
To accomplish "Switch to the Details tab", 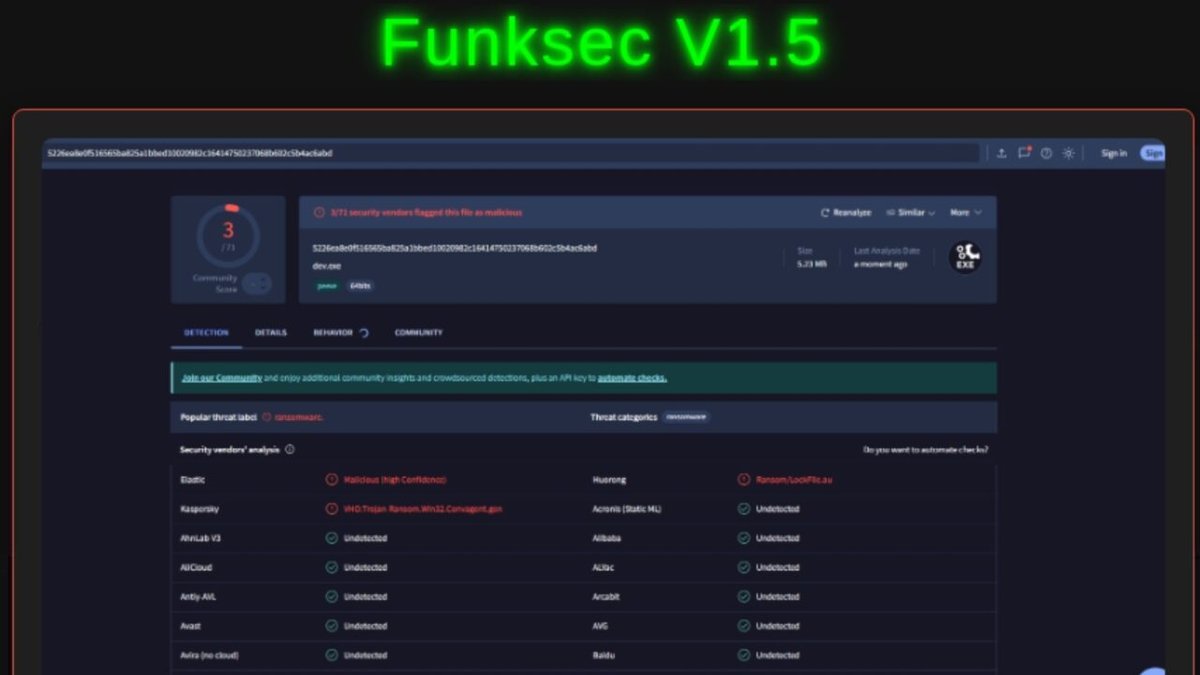I will pos(271,331).
